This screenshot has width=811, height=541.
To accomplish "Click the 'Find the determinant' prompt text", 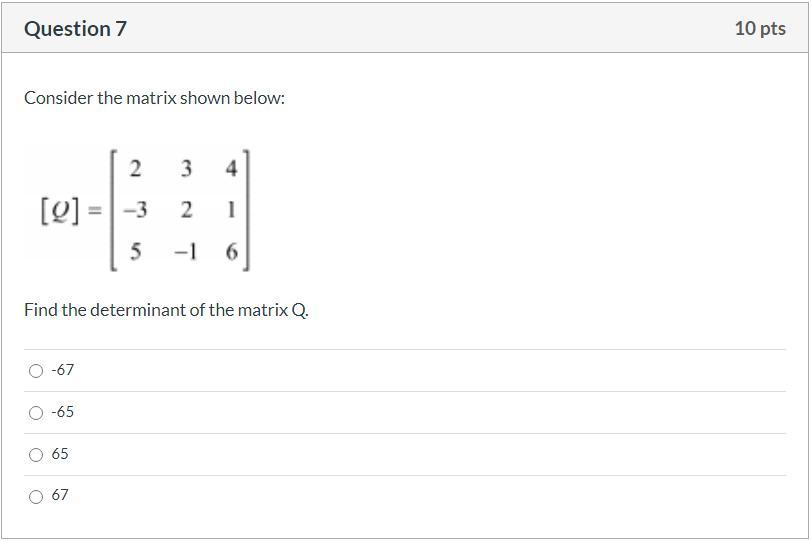I will [166, 310].
